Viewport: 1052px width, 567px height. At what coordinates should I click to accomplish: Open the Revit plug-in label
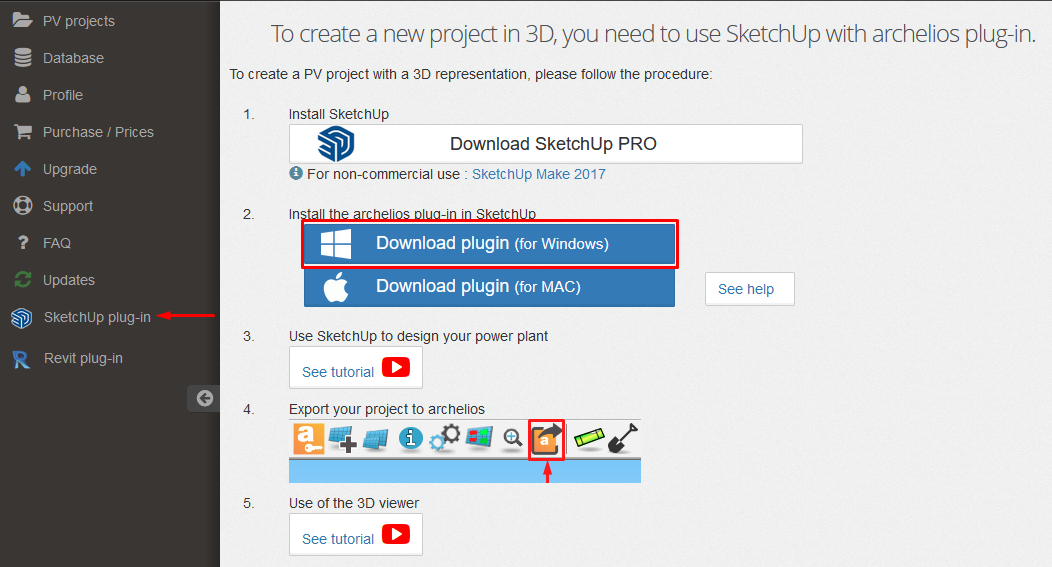click(83, 358)
